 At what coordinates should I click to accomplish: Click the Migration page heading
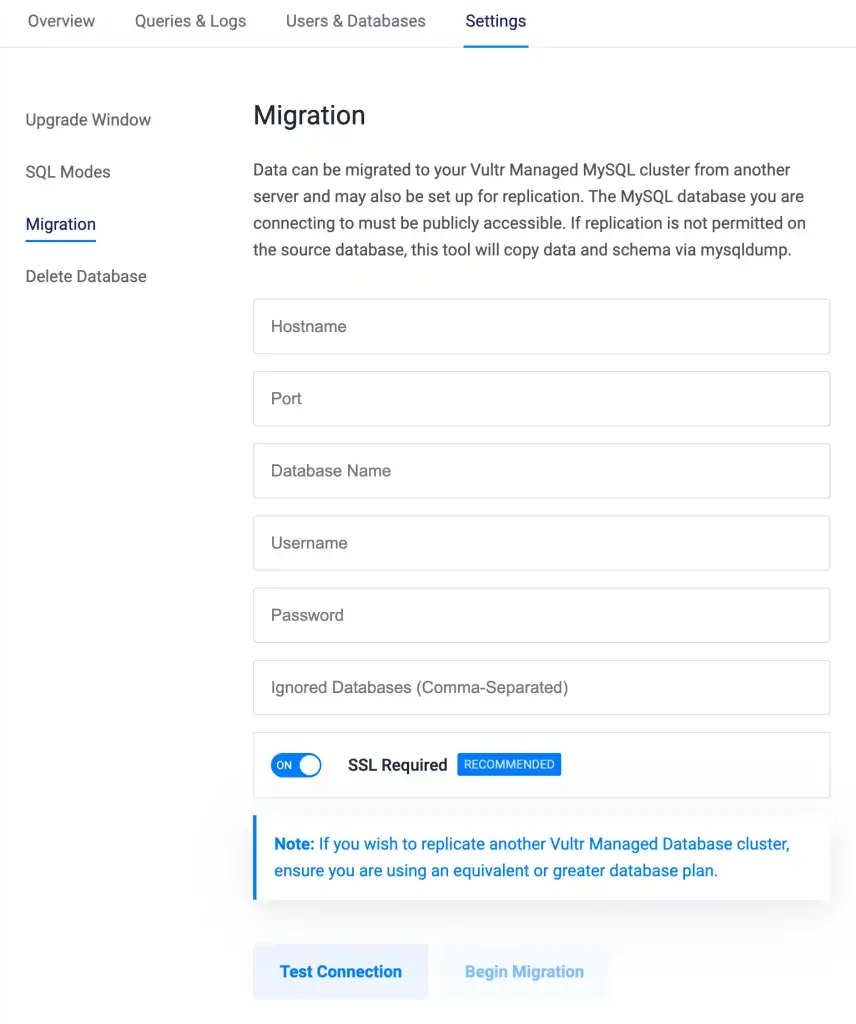pyautogui.click(x=309, y=115)
